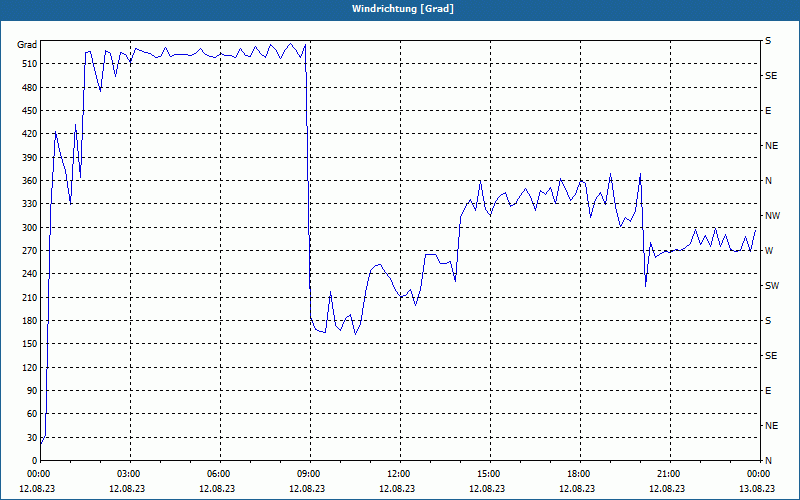Screen dimensions: 800x500
Task: Click the '150' degree label
Action: (29, 343)
